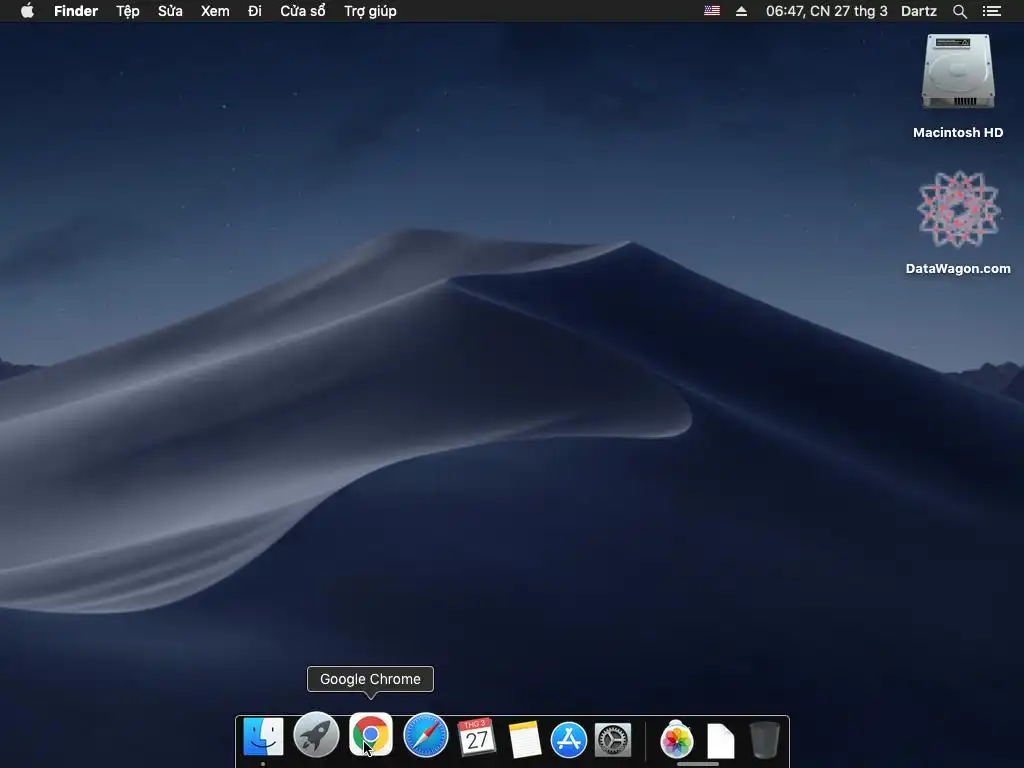Open the Cửa sổ menu
Image resolution: width=1024 pixels, height=768 pixels.
302,11
